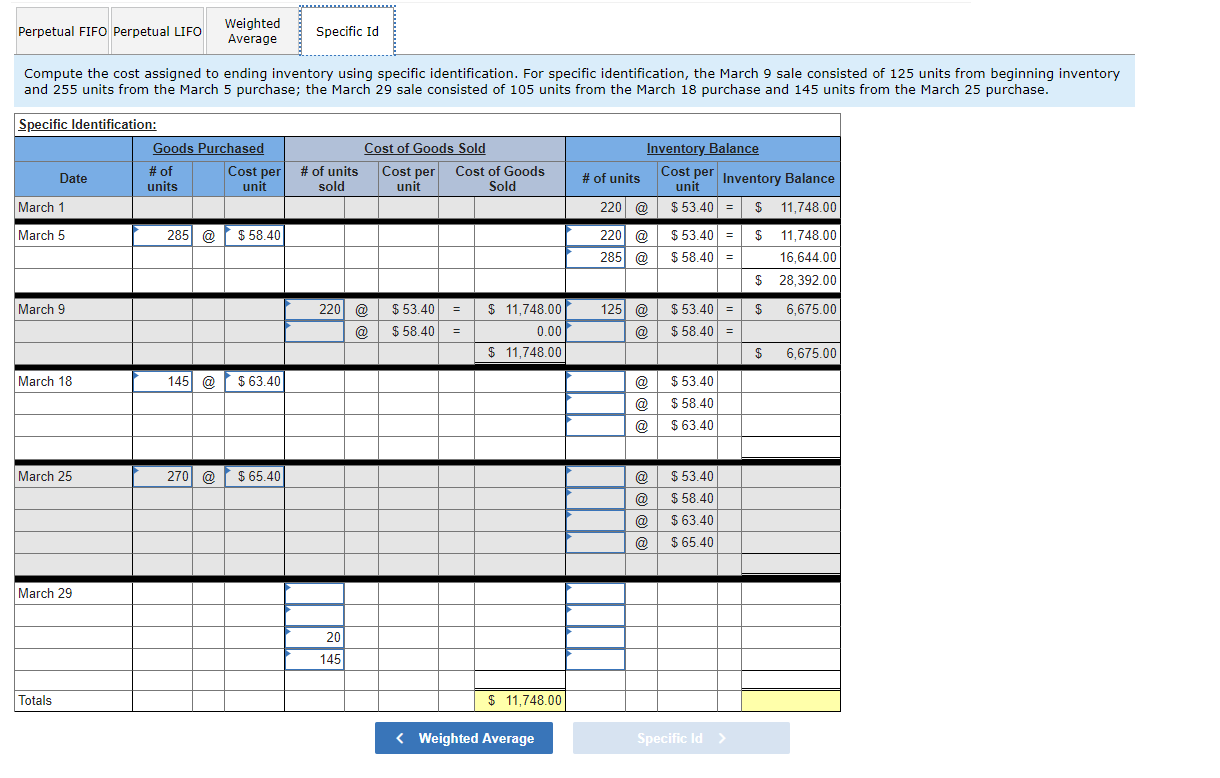This screenshot has width=1220, height=778.
Task: Select the March 5 units purchased field showing 285
Action: pos(160,235)
